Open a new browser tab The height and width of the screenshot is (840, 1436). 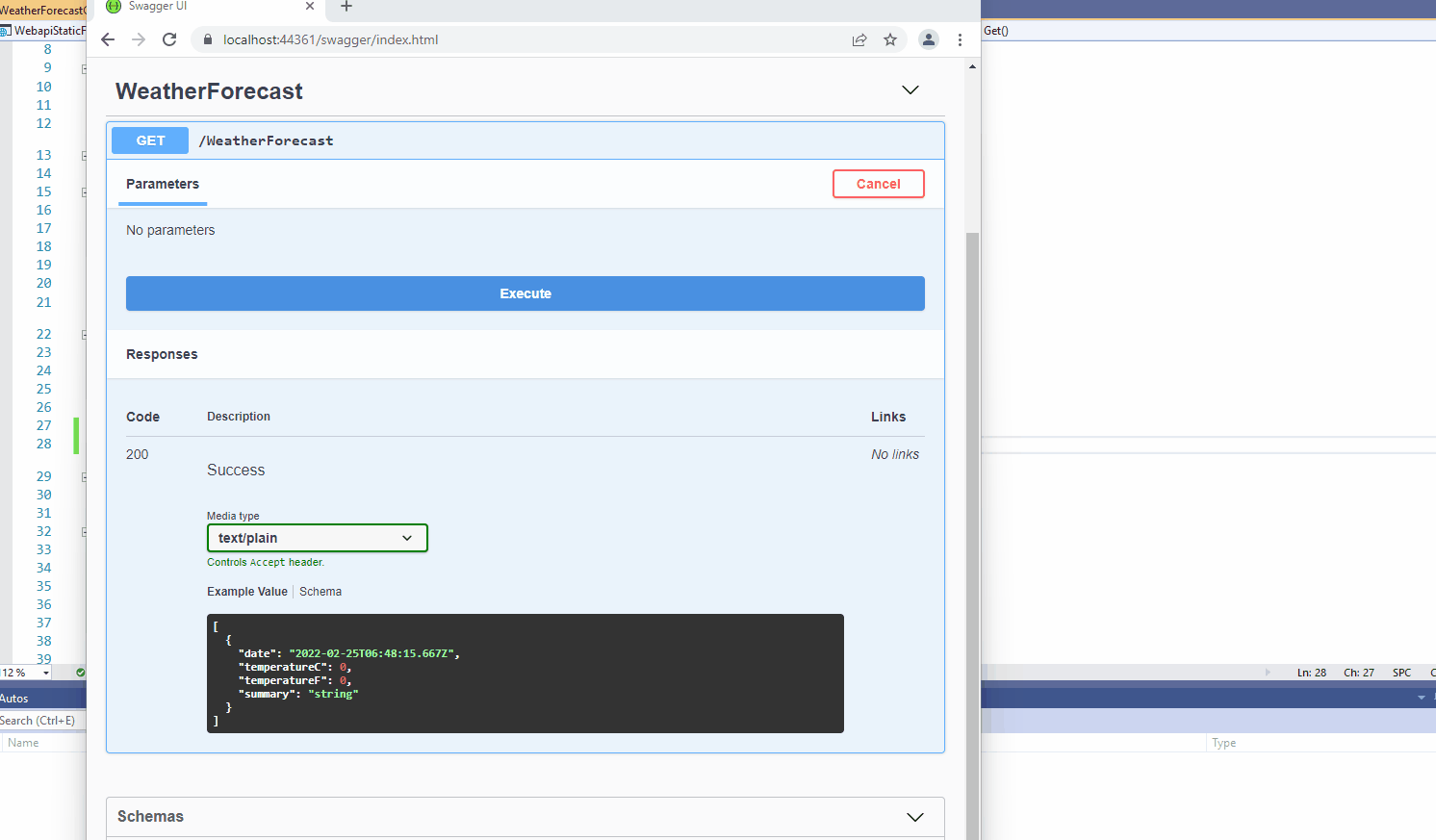coord(346,7)
